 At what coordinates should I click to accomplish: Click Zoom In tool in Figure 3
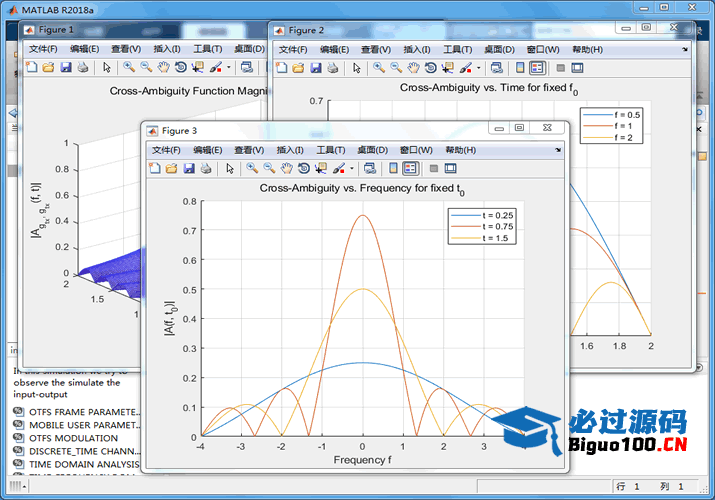coord(252,169)
